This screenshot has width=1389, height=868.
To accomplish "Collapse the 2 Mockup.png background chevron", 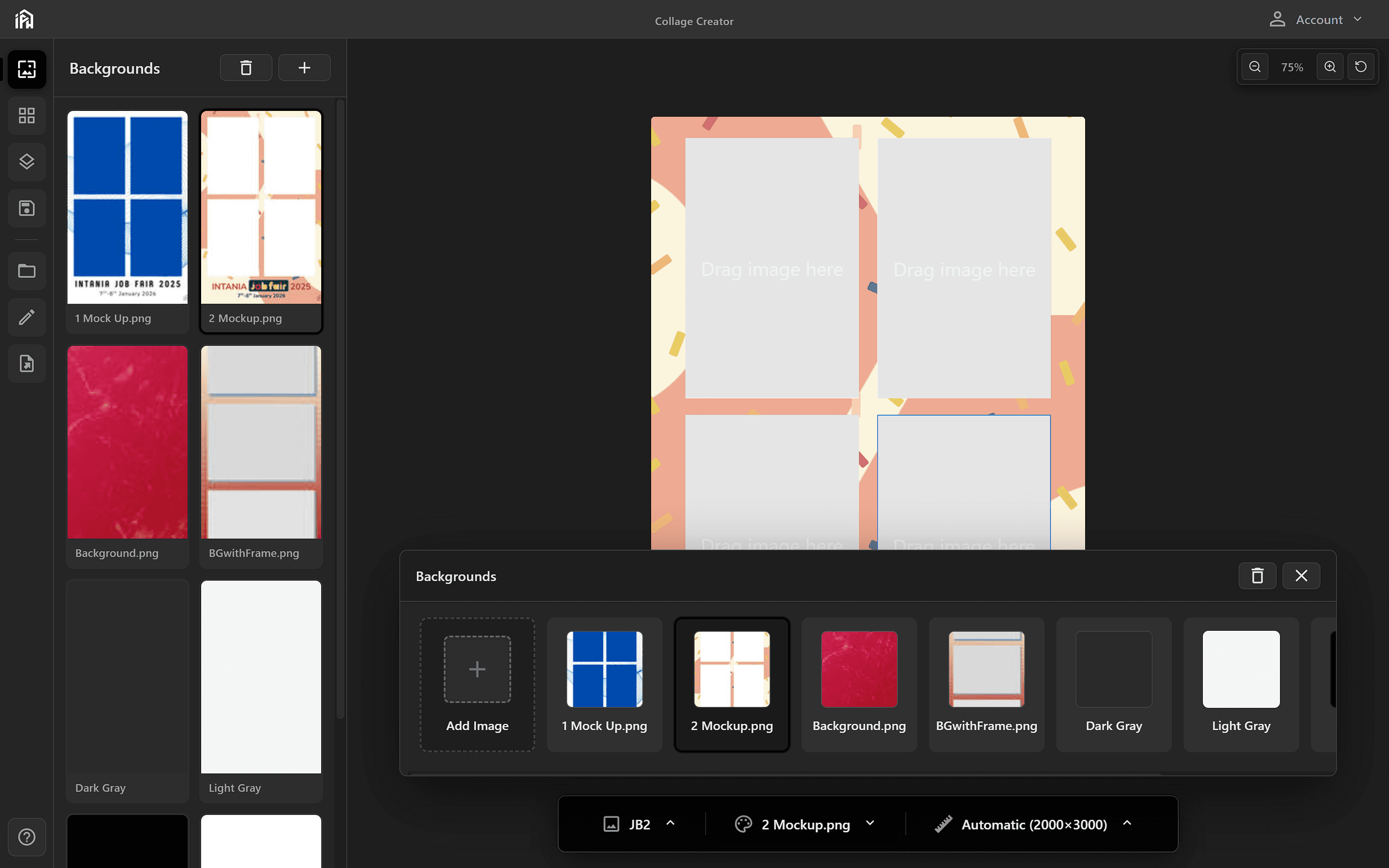I will [870, 823].
